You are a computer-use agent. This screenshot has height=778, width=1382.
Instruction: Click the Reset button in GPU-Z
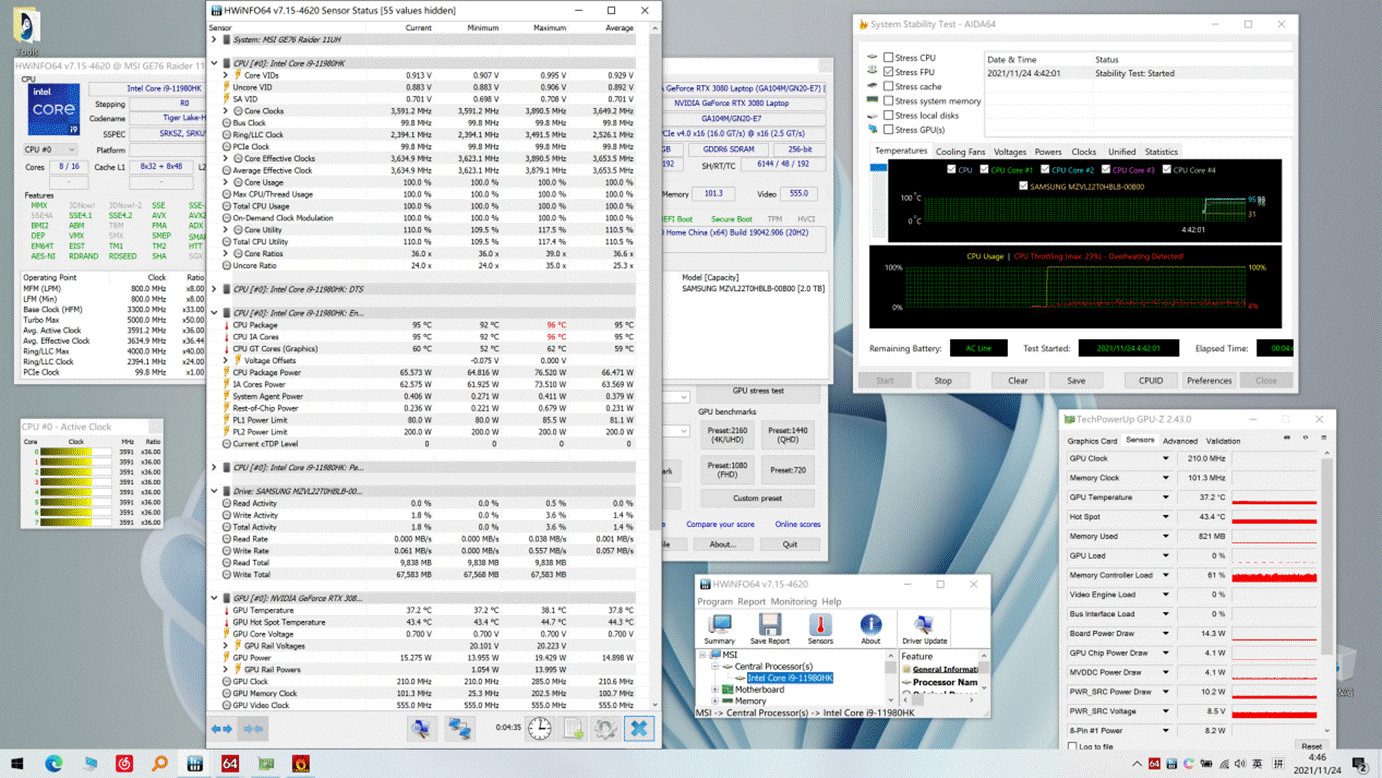[1311, 746]
